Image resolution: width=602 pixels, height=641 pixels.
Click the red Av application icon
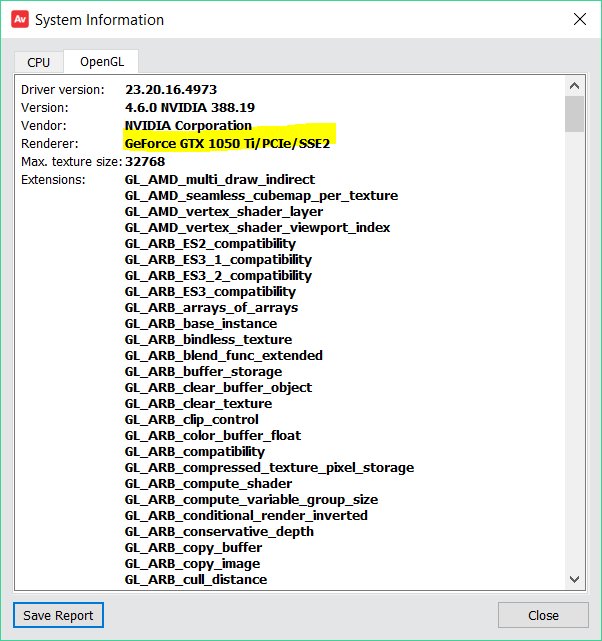[x=20, y=19]
